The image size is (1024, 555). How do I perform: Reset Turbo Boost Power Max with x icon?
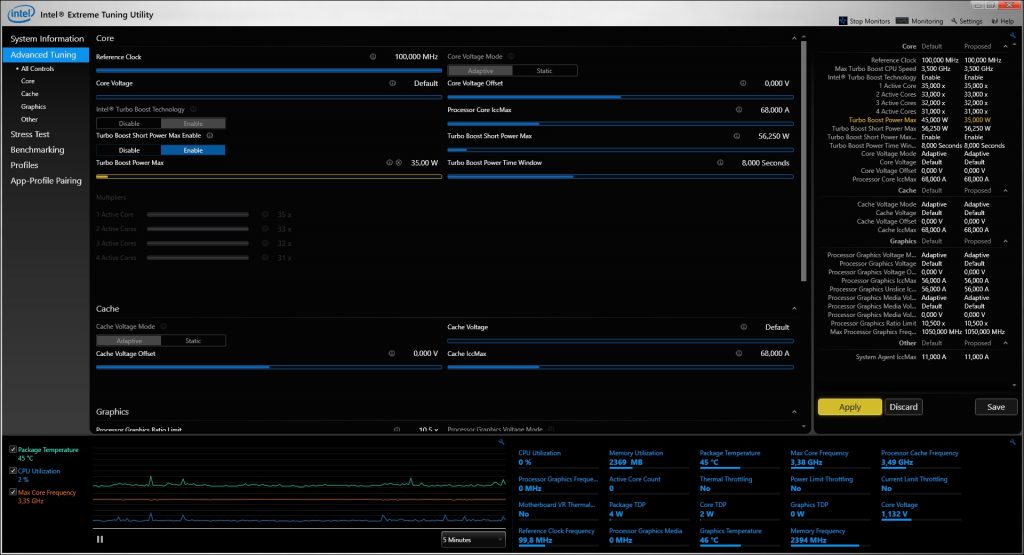398,163
